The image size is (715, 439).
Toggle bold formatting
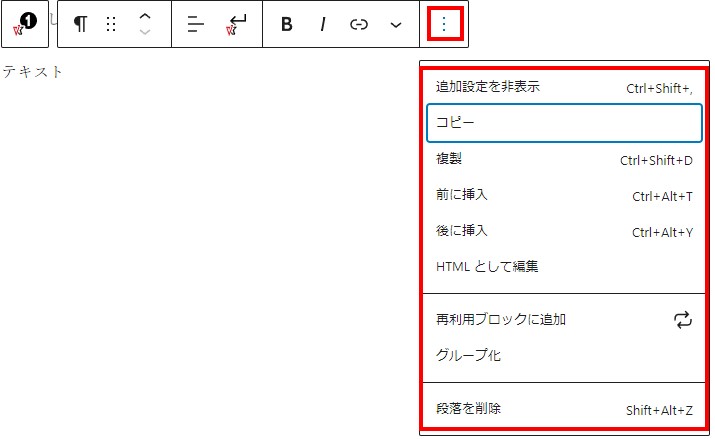[x=287, y=25]
